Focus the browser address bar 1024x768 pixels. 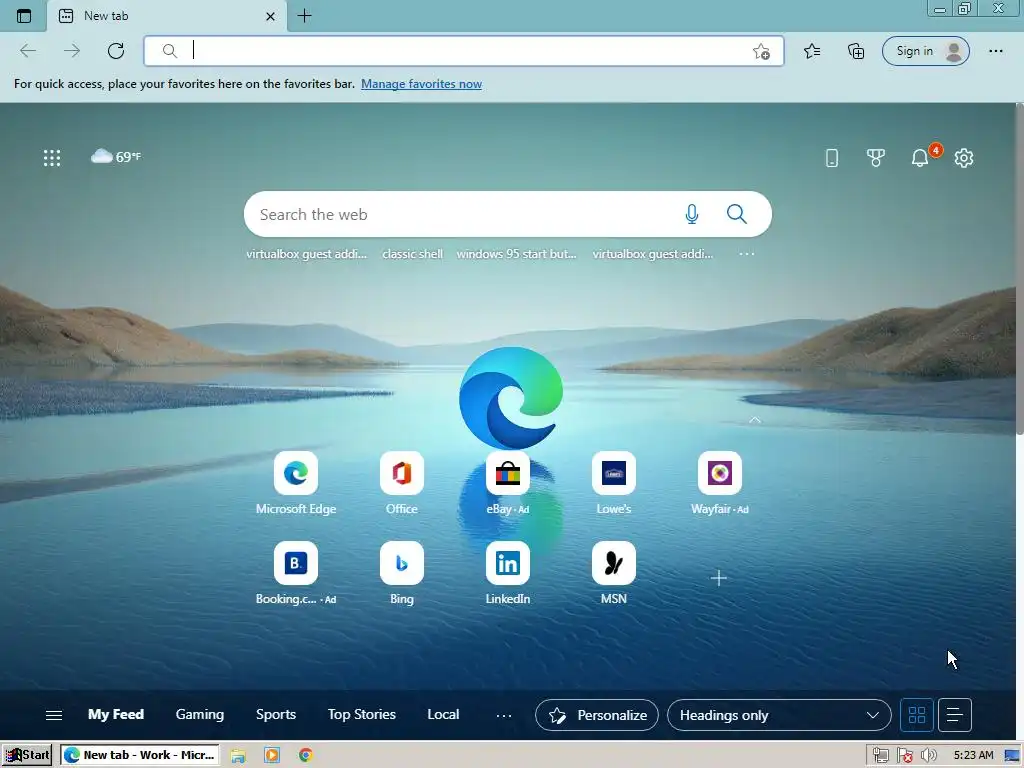[464, 51]
